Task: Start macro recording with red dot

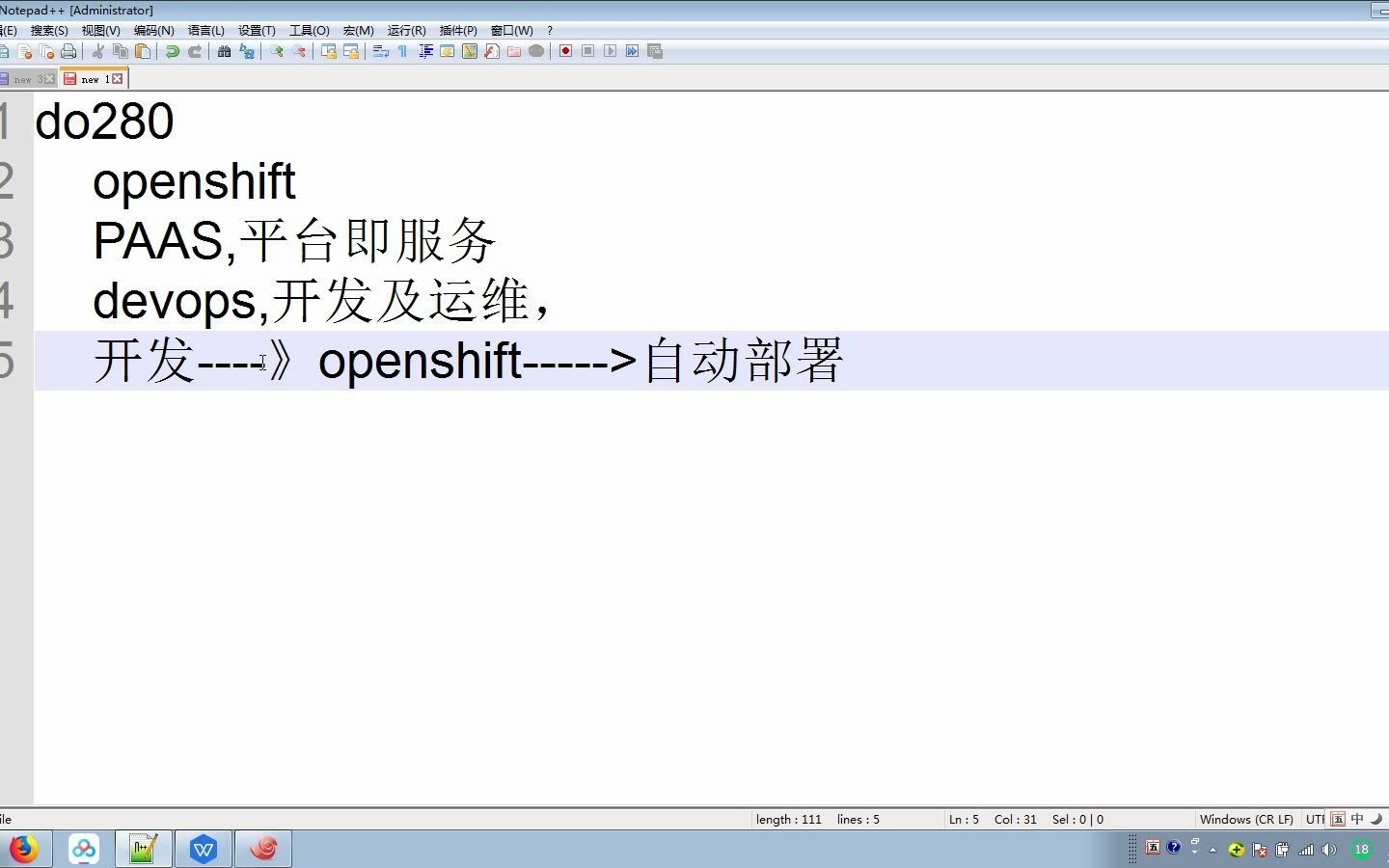Action: 566,51
